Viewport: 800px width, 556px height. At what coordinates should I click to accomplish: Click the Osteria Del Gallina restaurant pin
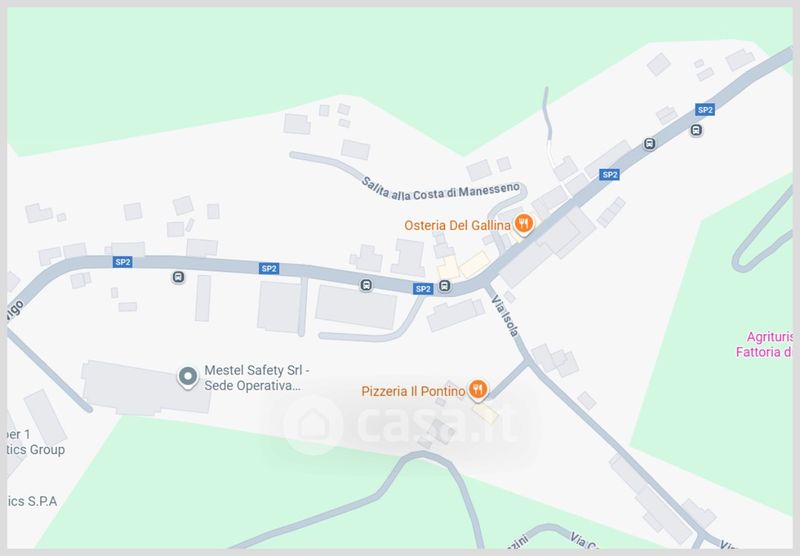pos(523,224)
